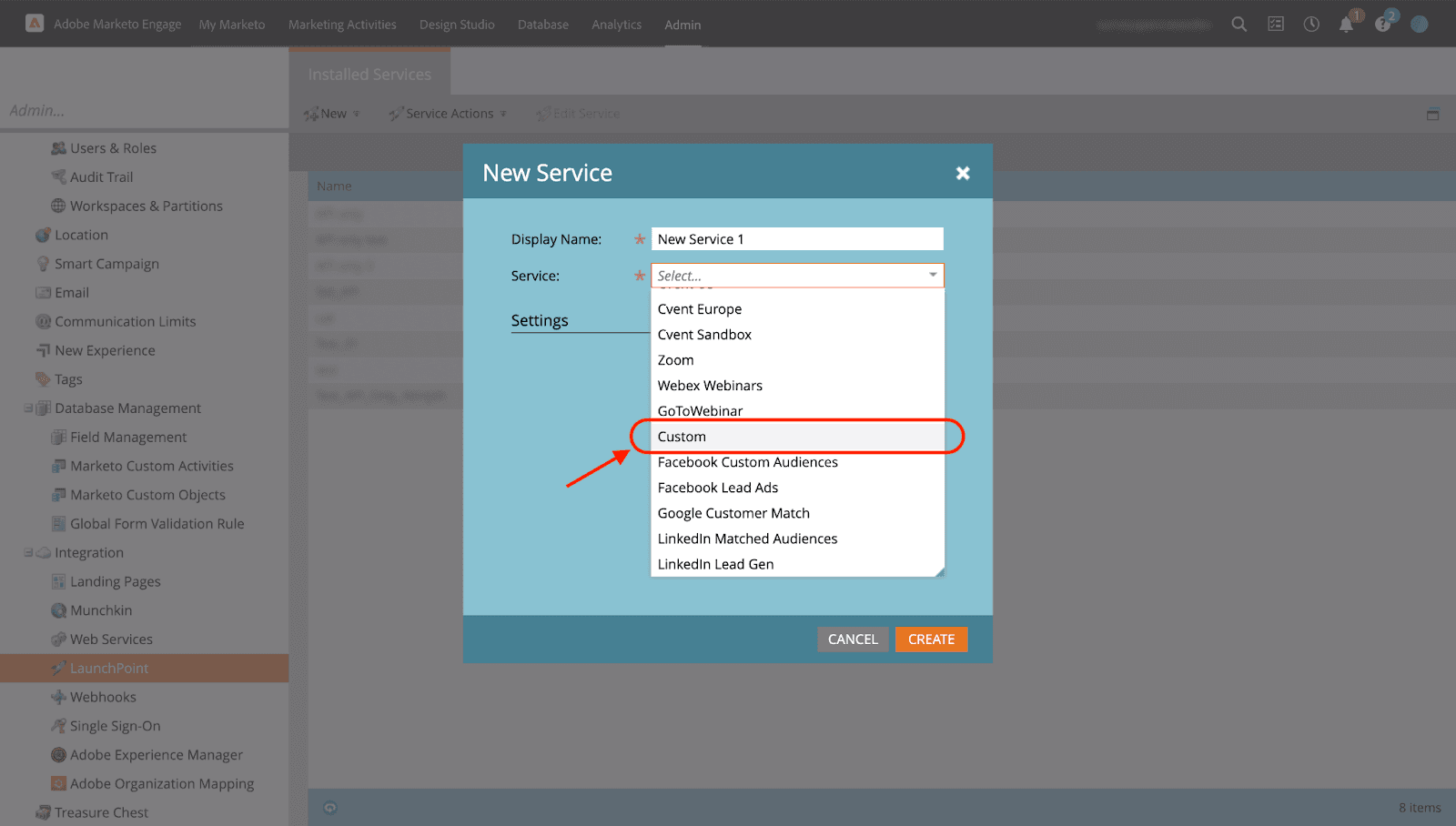Expand the Service select dropdown arrow
The image size is (1456, 826).
pos(933,275)
